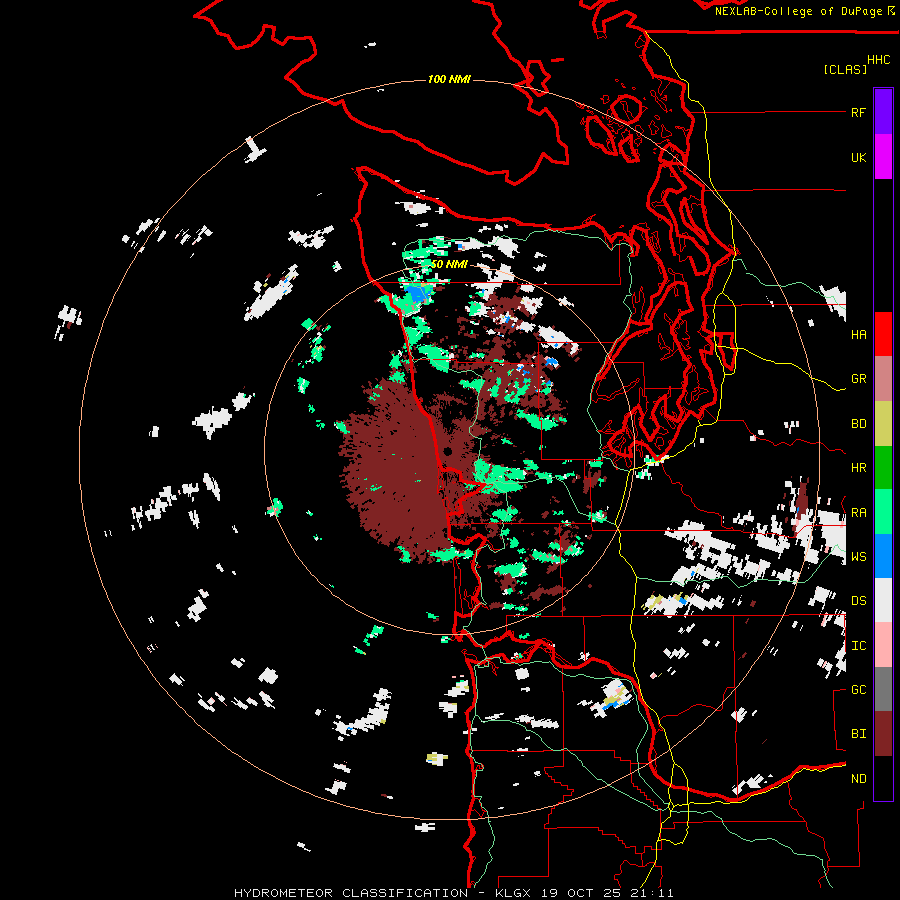Click the GC gray legend color block

883,689
